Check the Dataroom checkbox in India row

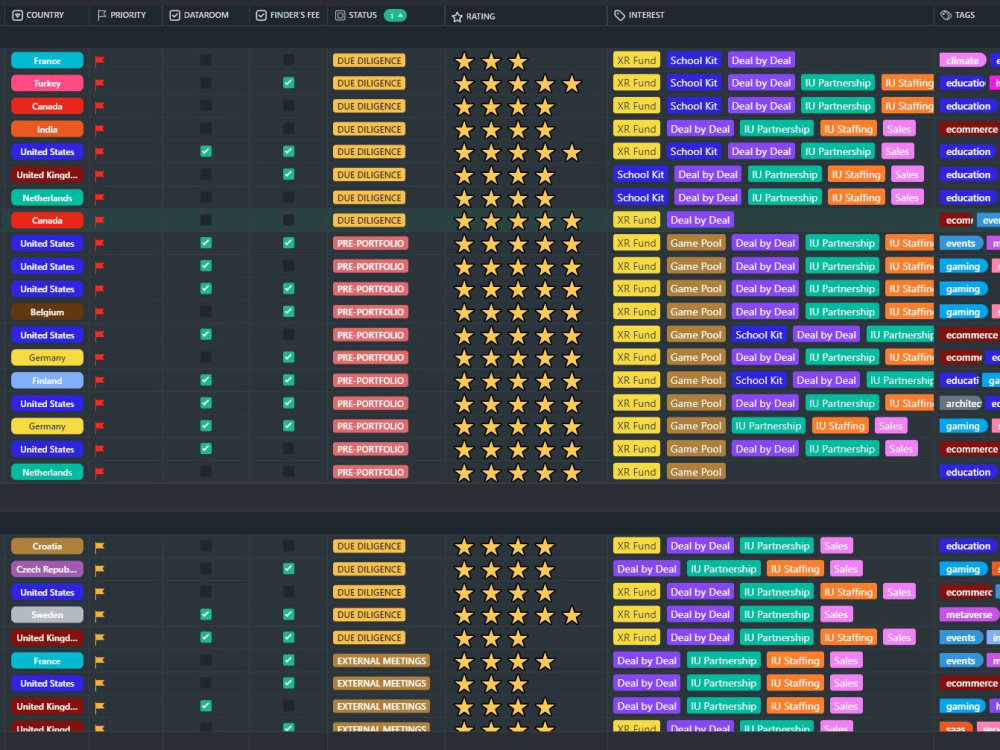206,129
